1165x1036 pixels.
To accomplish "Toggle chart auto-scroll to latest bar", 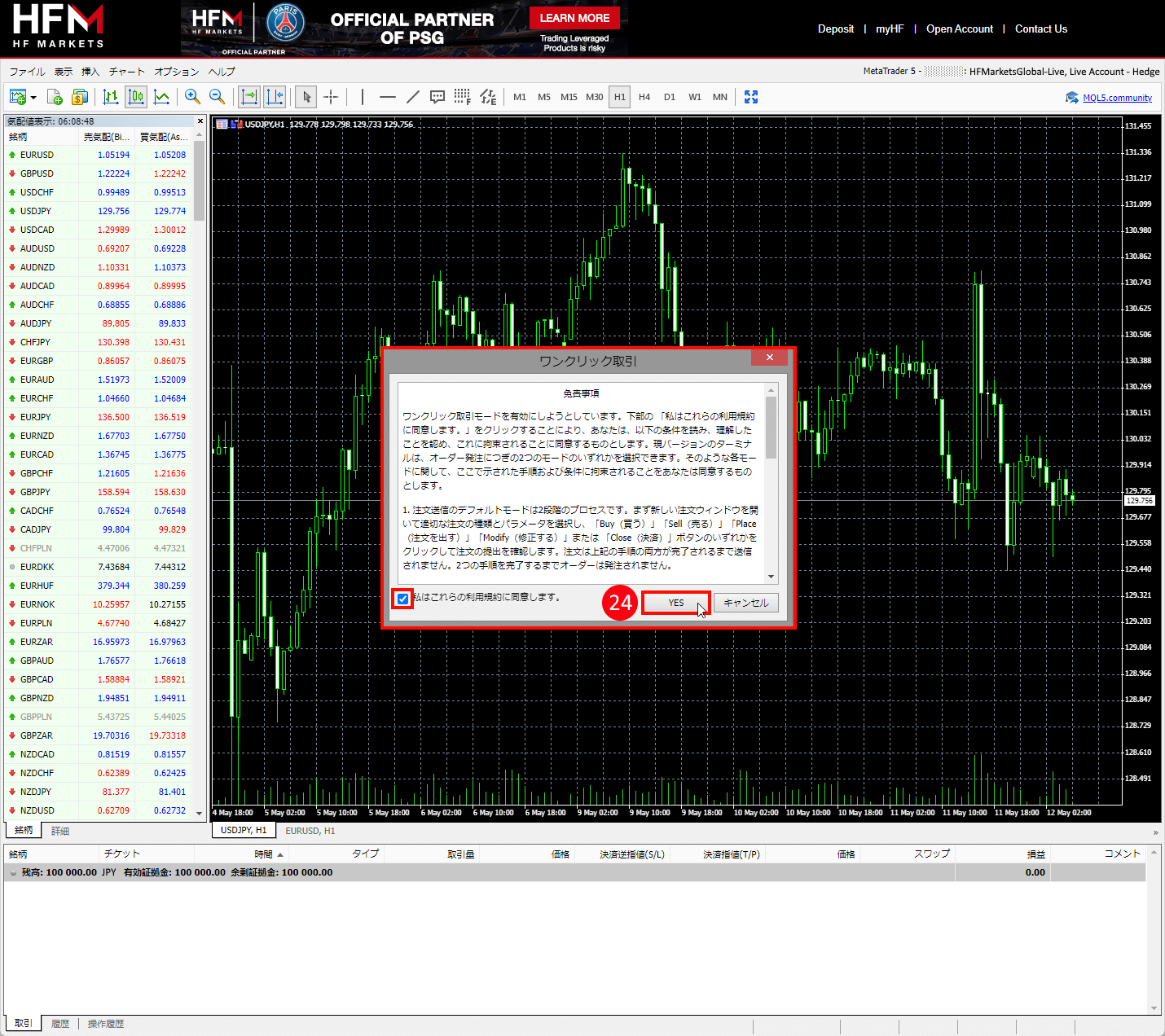I will tap(249, 97).
